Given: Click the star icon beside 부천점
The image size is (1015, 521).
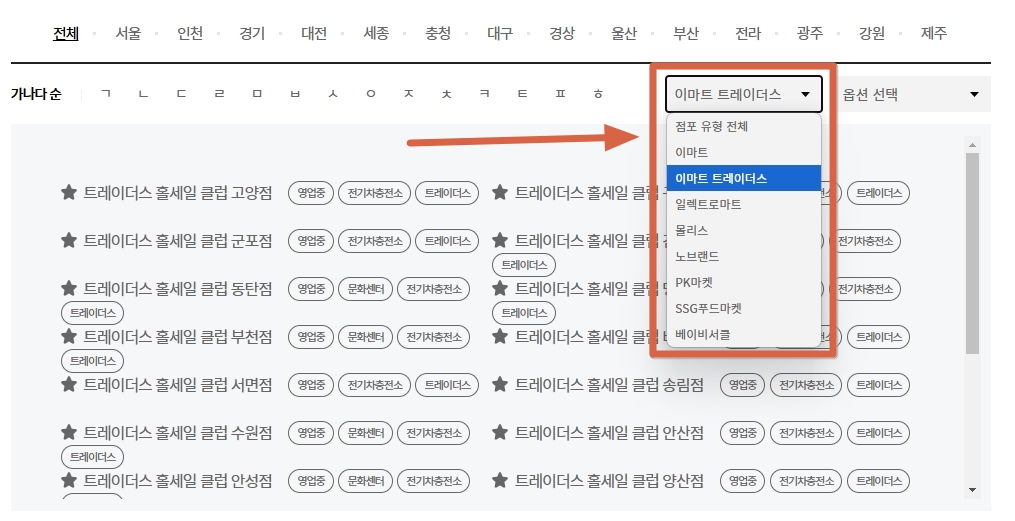Looking at the screenshot, I should [69, 336].
